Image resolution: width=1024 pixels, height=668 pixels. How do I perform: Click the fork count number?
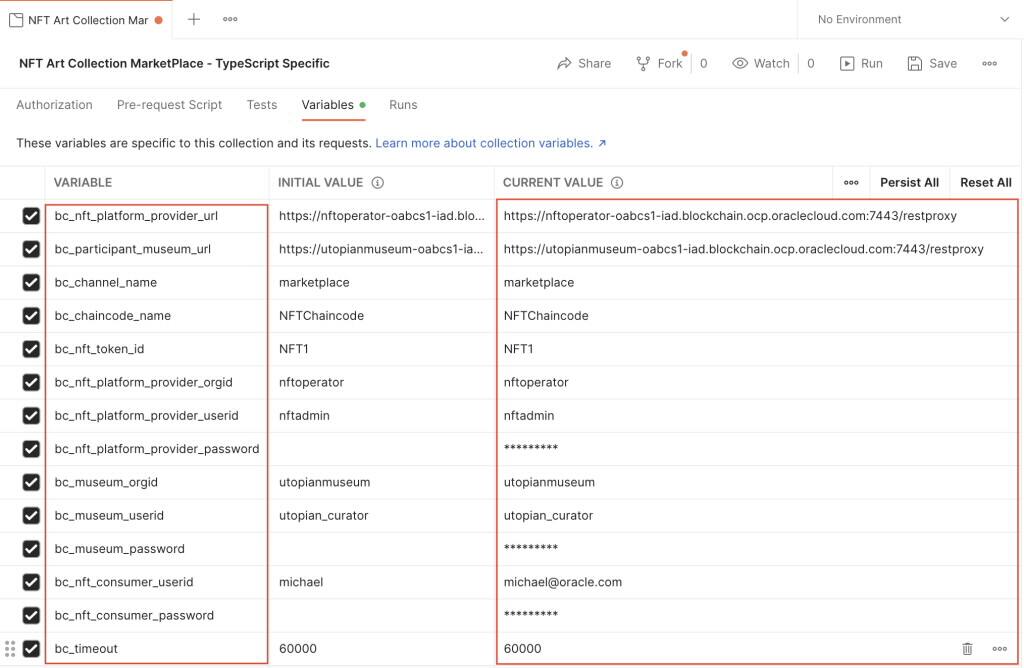point(703,63)
